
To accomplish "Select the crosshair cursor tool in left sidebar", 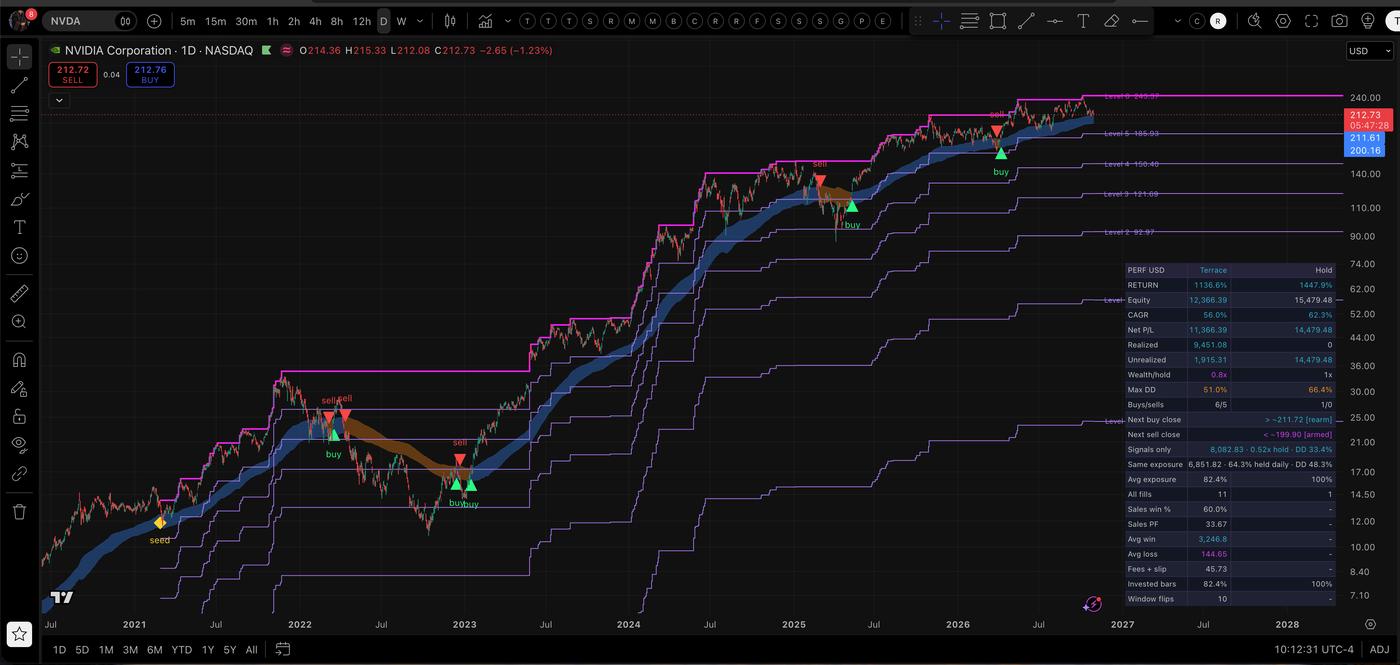I will point(19,57).
